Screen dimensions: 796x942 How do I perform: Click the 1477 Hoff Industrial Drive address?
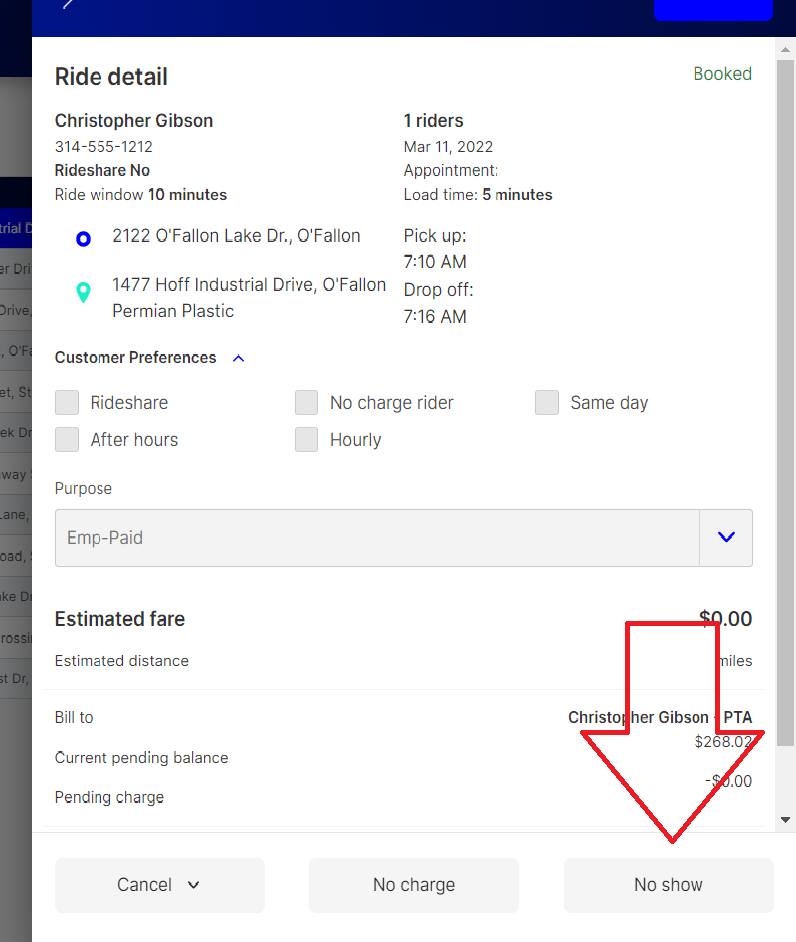point(249,285)
